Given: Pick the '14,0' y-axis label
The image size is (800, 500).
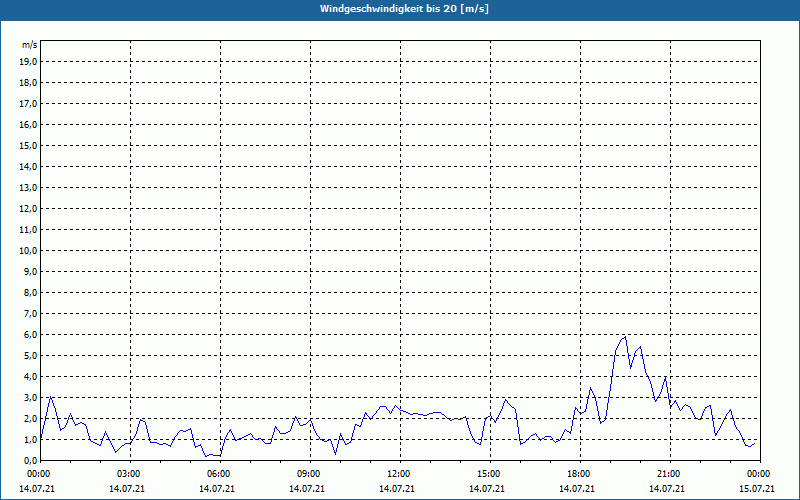Looking at the screenshot, I should (x=28, y=166).
